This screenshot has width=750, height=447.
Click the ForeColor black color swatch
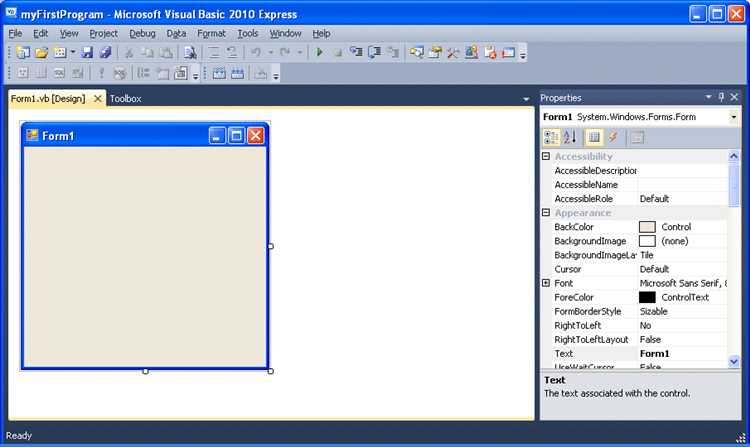pos(647,297)
